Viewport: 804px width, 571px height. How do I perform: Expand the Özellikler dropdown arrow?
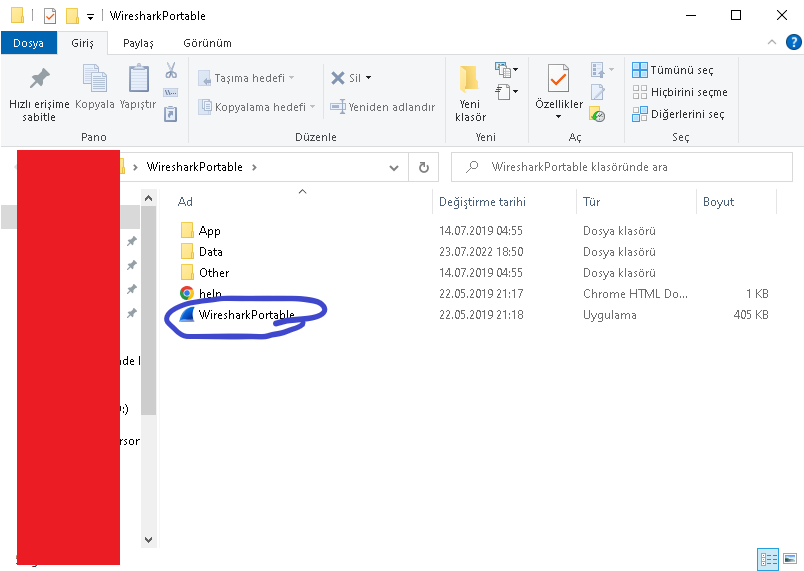coord(558,117)
